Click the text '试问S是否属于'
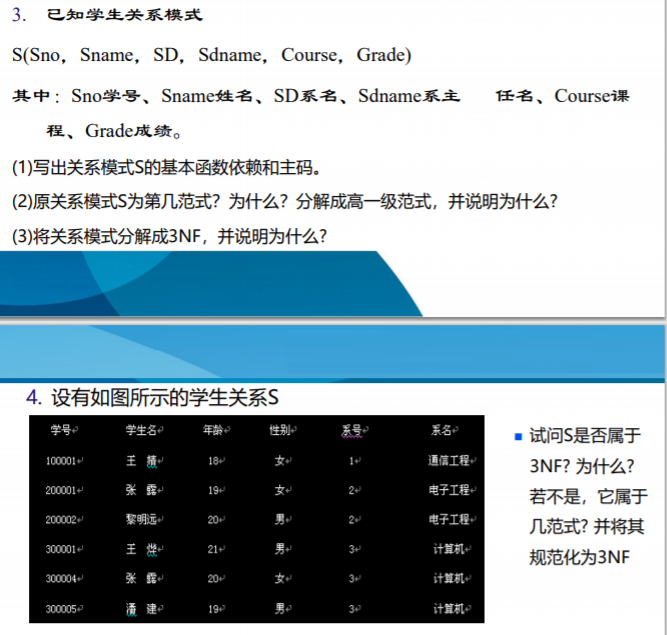This screenshot has height=635, width=667. point(584,436)
